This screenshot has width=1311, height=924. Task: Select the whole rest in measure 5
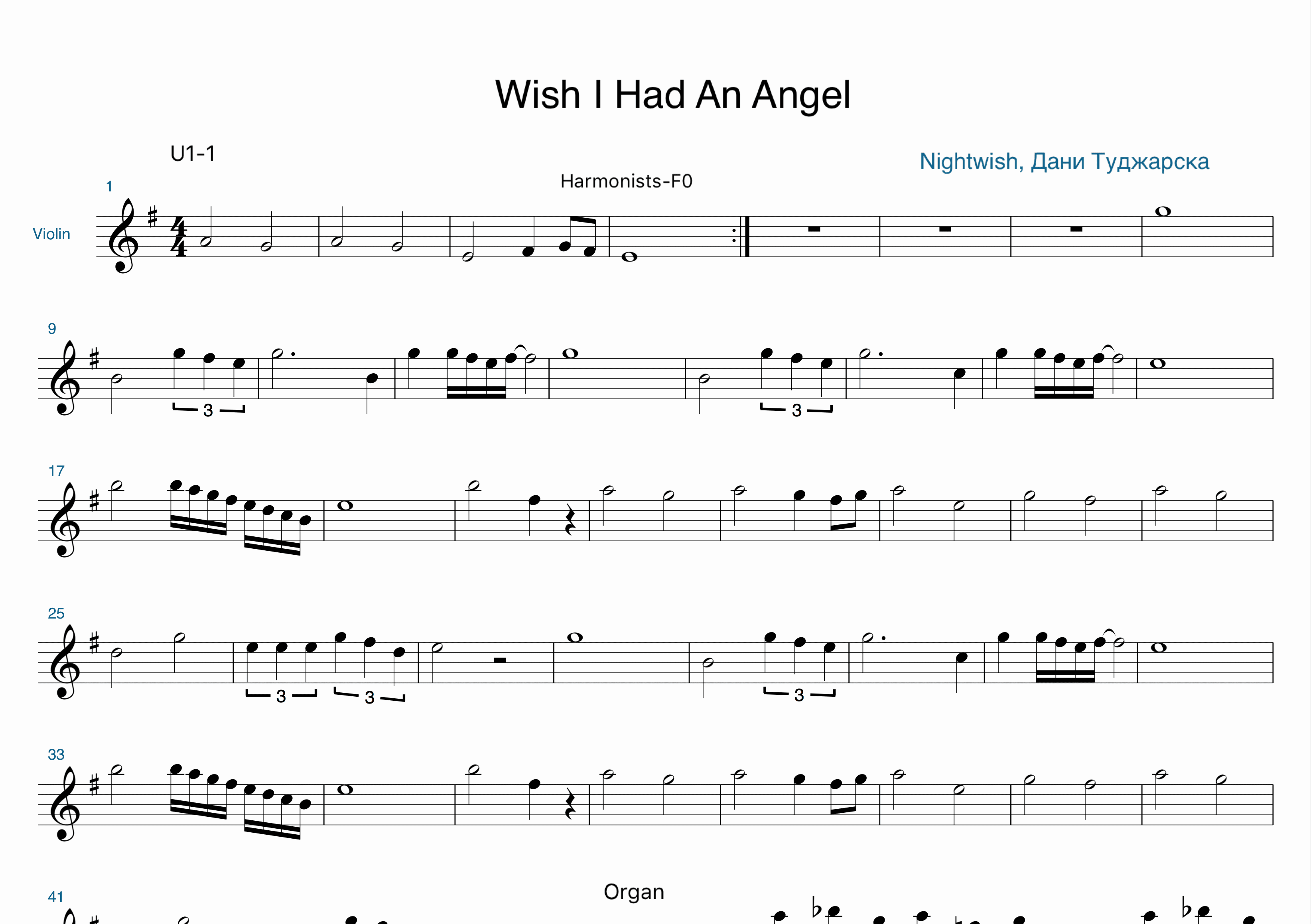coord(814,229)
